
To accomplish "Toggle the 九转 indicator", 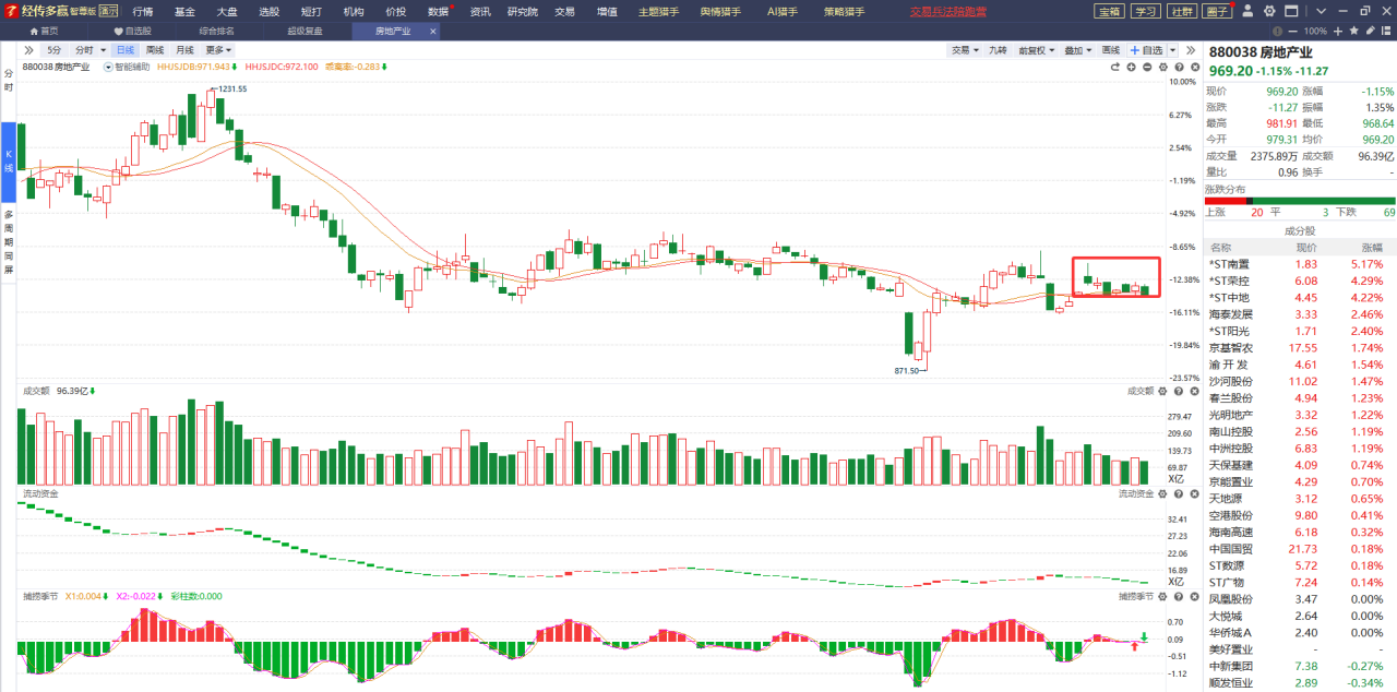I will (x=998, y=50).
